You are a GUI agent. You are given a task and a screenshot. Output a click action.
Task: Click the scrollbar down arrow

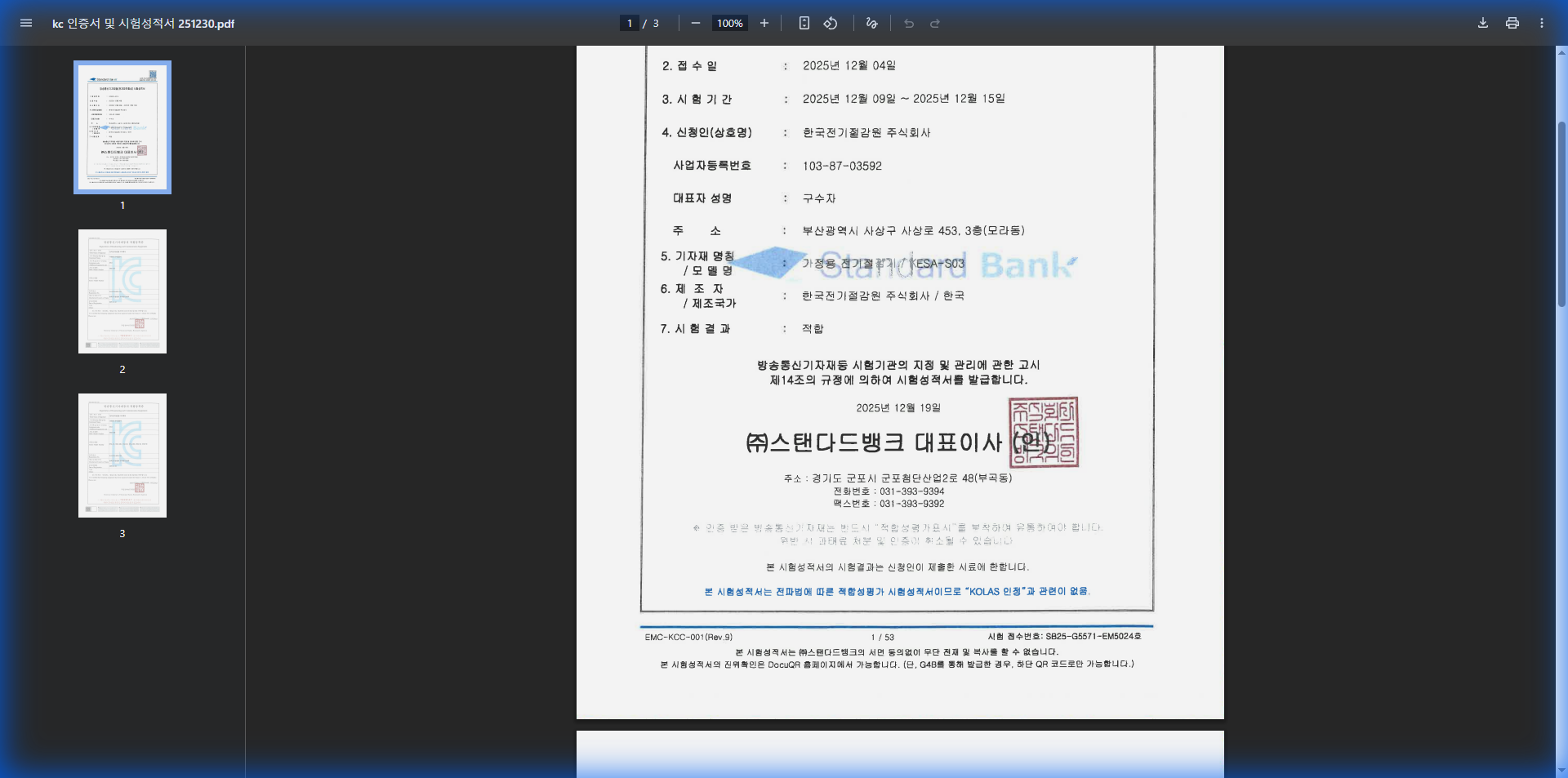1561,770
